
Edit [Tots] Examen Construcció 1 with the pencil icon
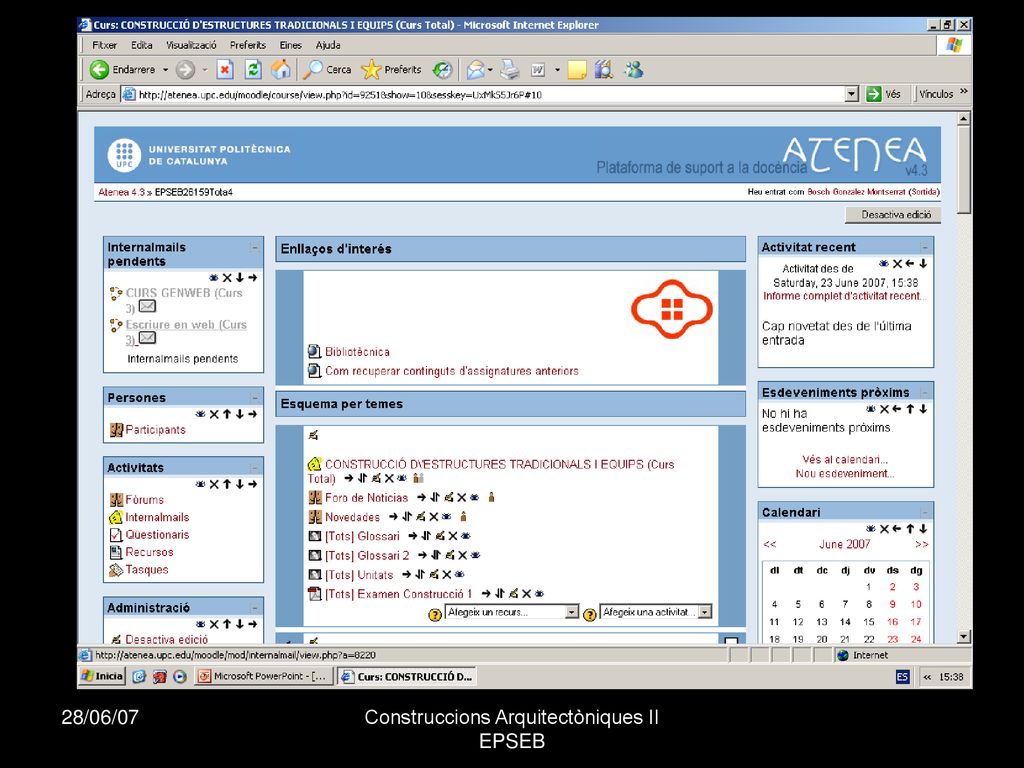pyautogui.click(x=513, y=594)
